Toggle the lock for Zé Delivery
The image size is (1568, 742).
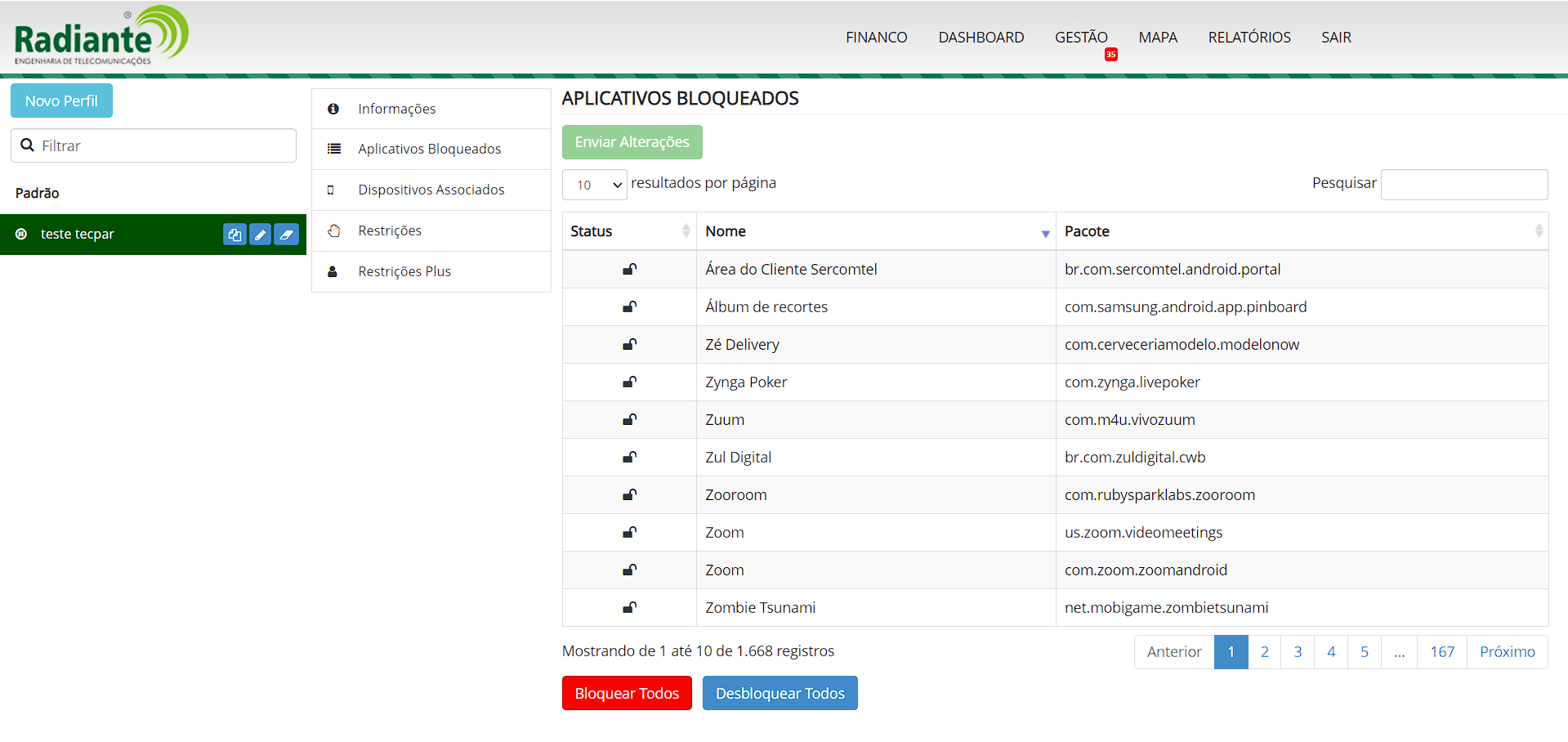tap(629, 345)
